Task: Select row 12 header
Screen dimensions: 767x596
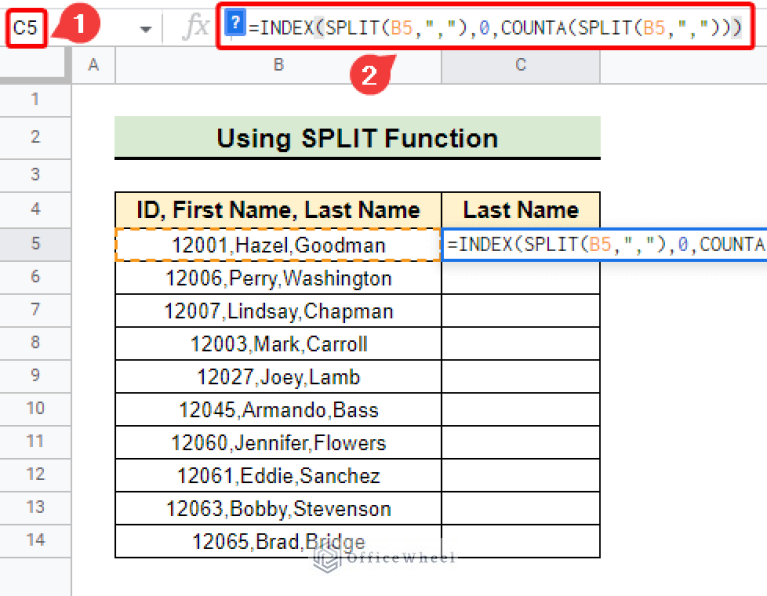Action: pyautogui.click(x=35, y=475)
